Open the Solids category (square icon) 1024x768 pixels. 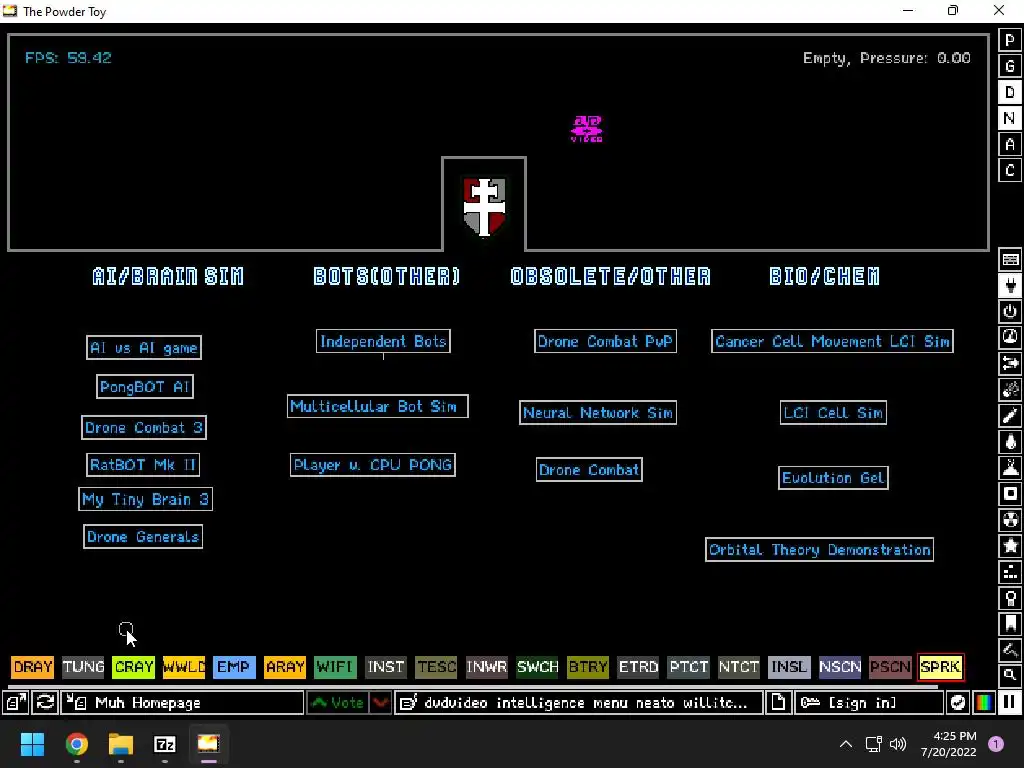1010,494
